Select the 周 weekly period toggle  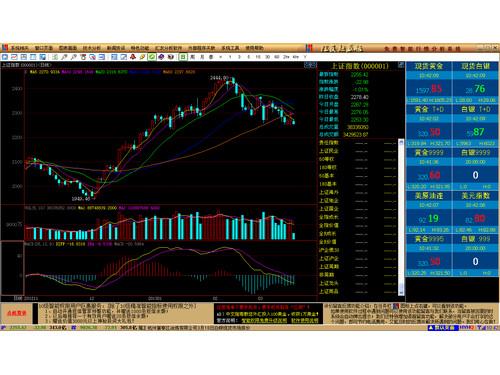pos(192,57)
